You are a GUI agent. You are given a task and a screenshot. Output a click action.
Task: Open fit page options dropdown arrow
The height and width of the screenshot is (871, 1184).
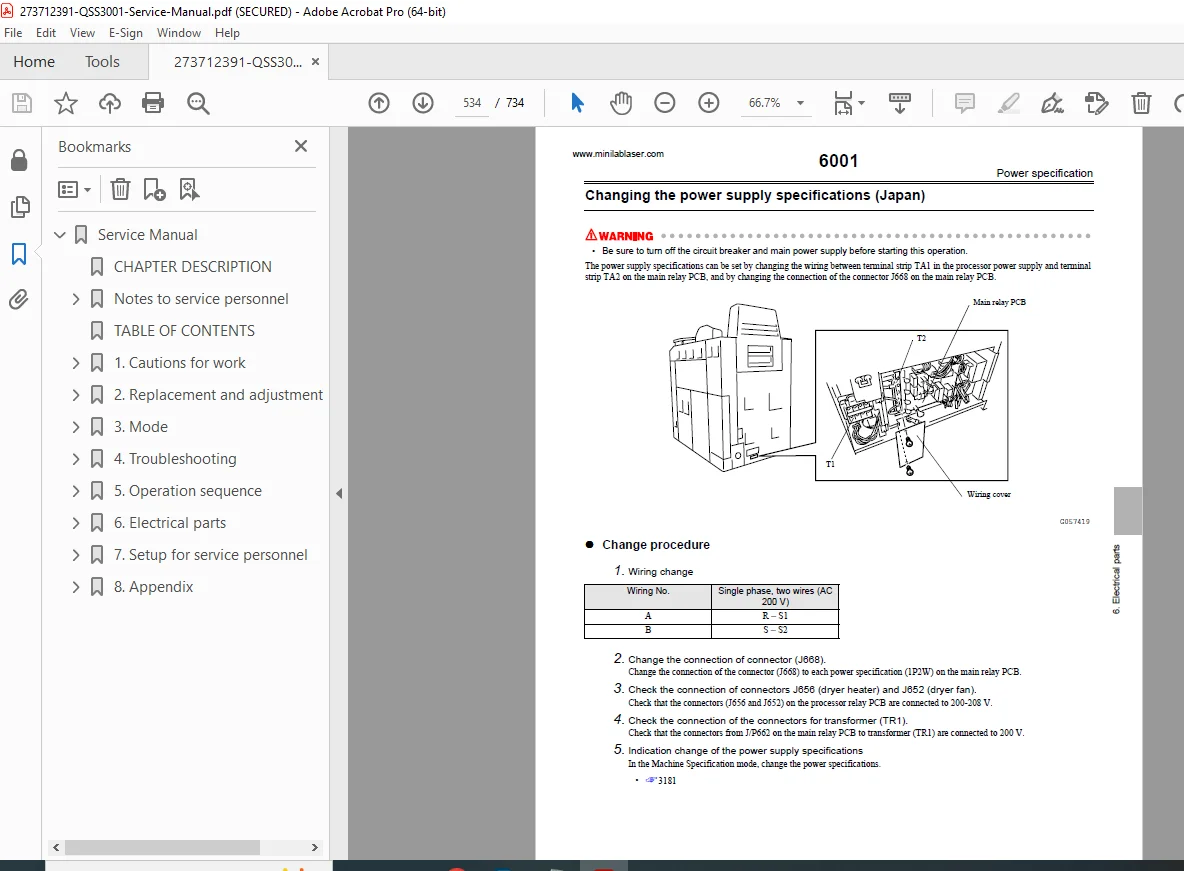862,103
